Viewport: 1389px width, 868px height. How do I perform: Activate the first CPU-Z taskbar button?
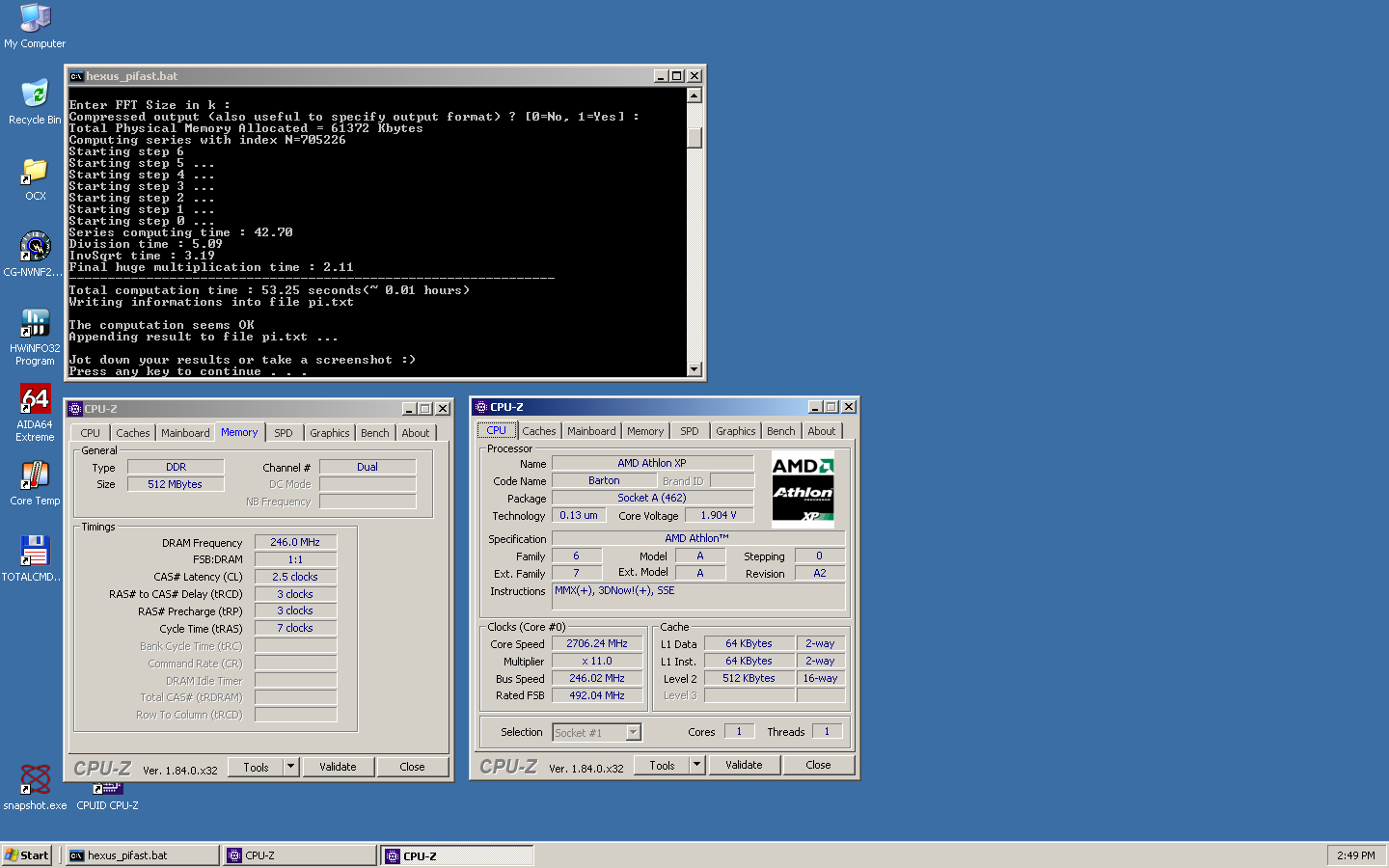point(300,855)
